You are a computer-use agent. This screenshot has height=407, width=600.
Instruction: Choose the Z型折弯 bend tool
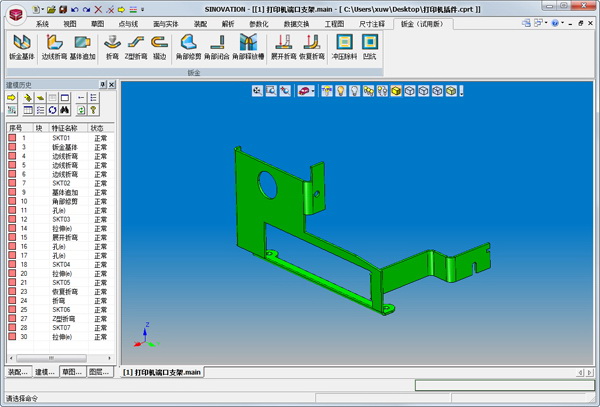point(134,47)
